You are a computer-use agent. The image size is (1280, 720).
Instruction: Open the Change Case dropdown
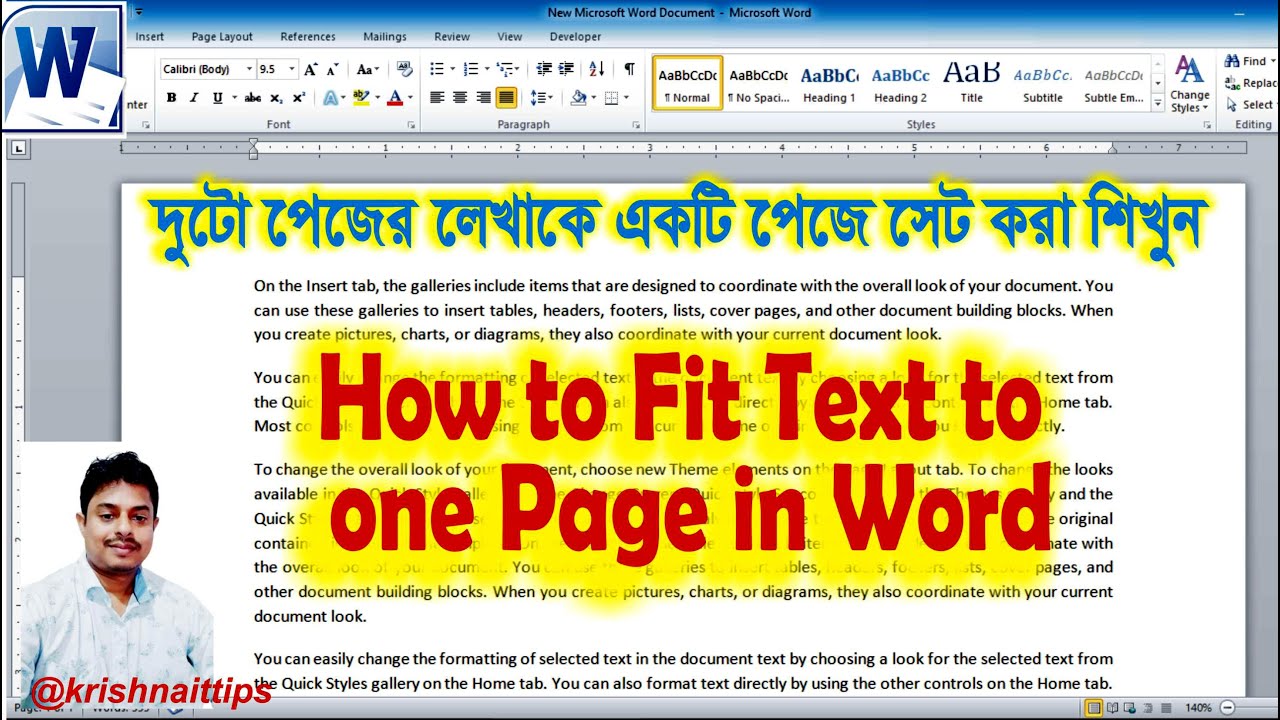[x=367, y=69]
